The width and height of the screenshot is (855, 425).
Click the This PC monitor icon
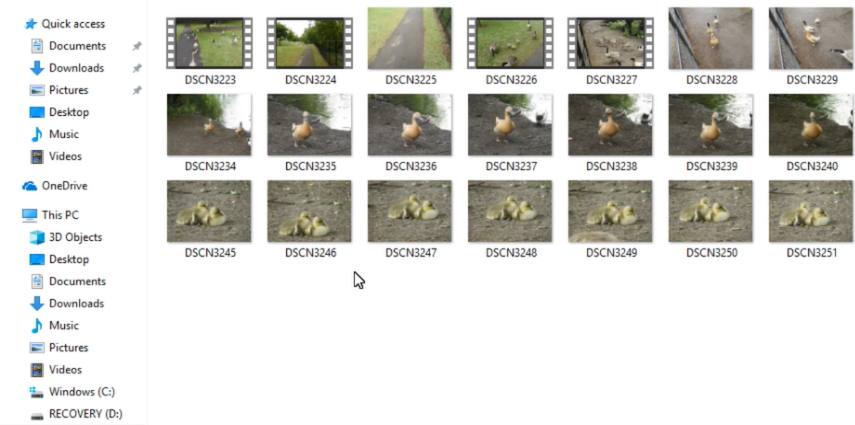tap(29, 216)
